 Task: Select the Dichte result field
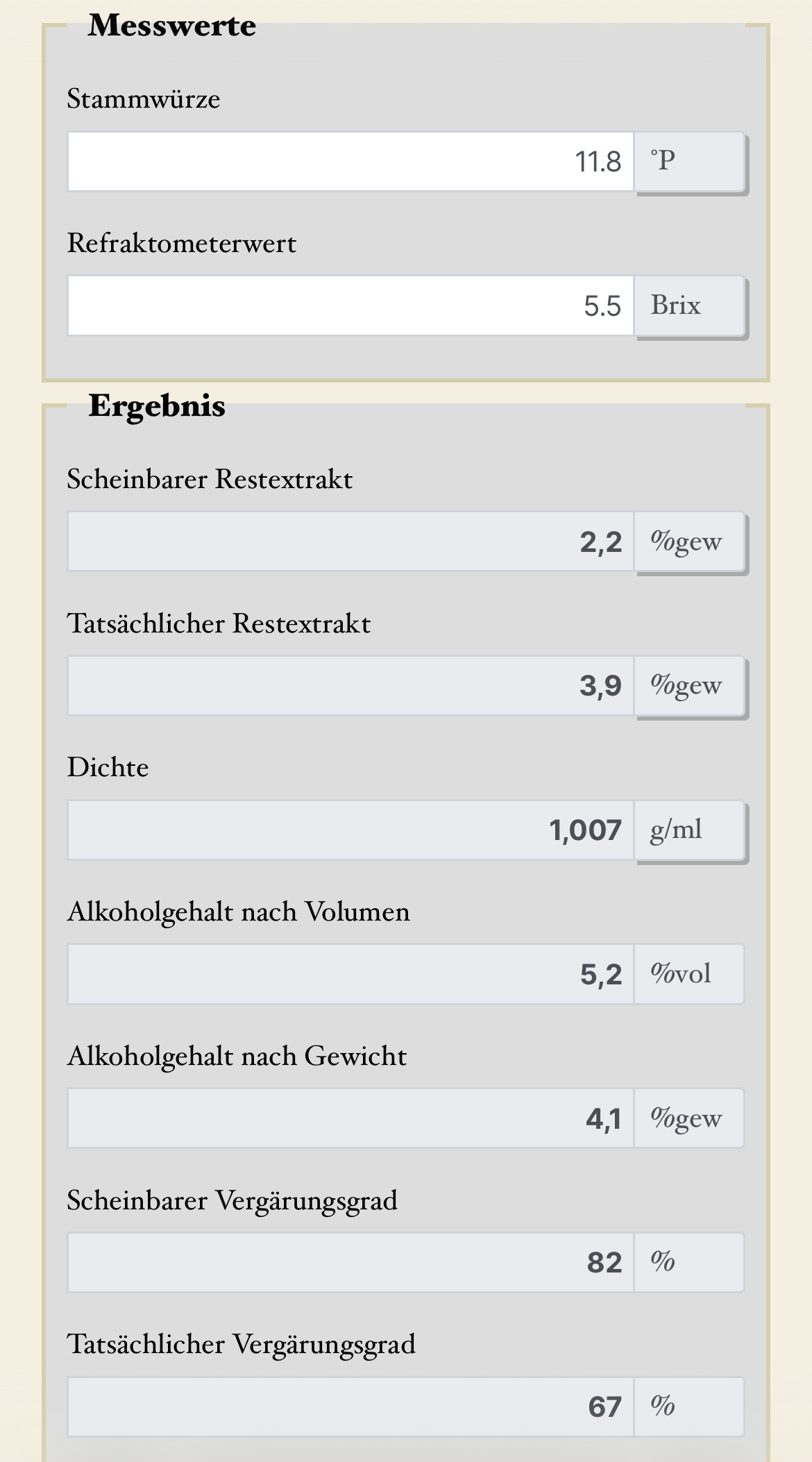point(350,830)
